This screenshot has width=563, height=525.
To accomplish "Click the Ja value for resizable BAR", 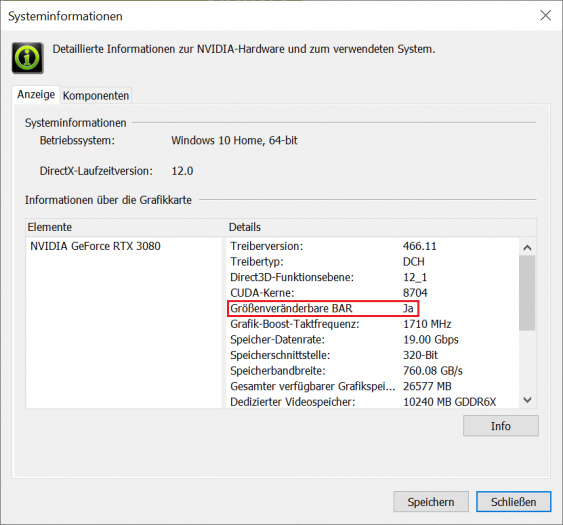I will [x=408, y=308].
